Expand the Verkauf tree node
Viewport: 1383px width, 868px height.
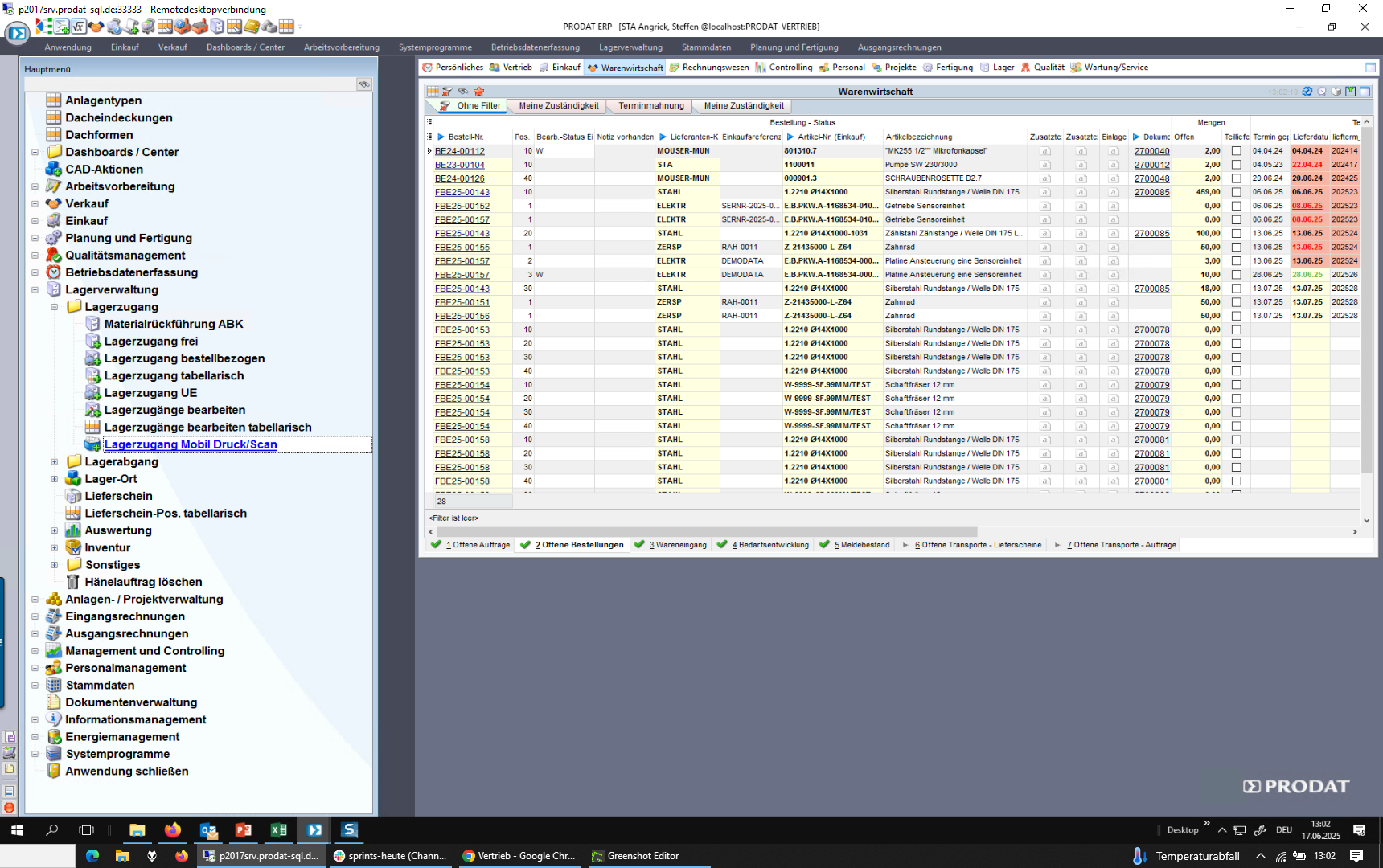35,204
